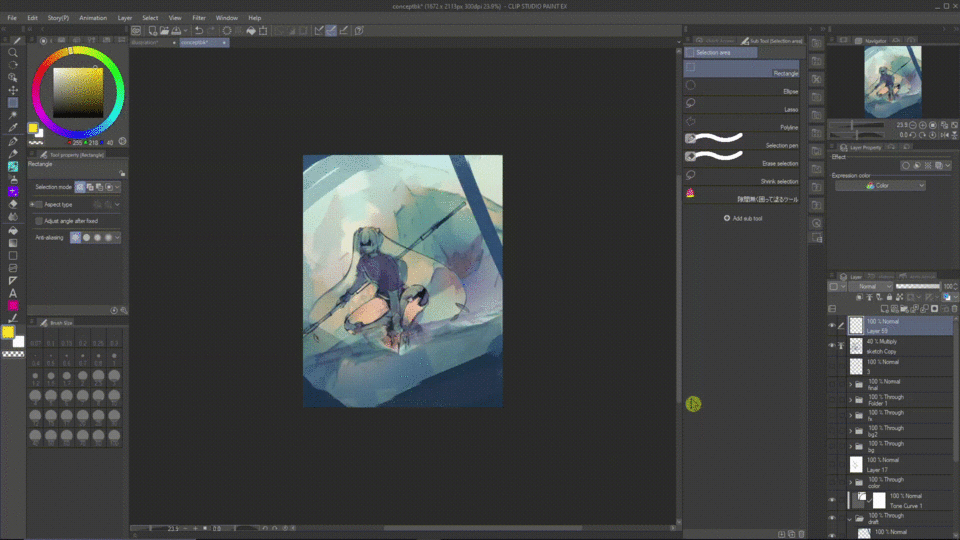
Task: Show the hidden Layer 17 via eye box
Action: (831, 465)
